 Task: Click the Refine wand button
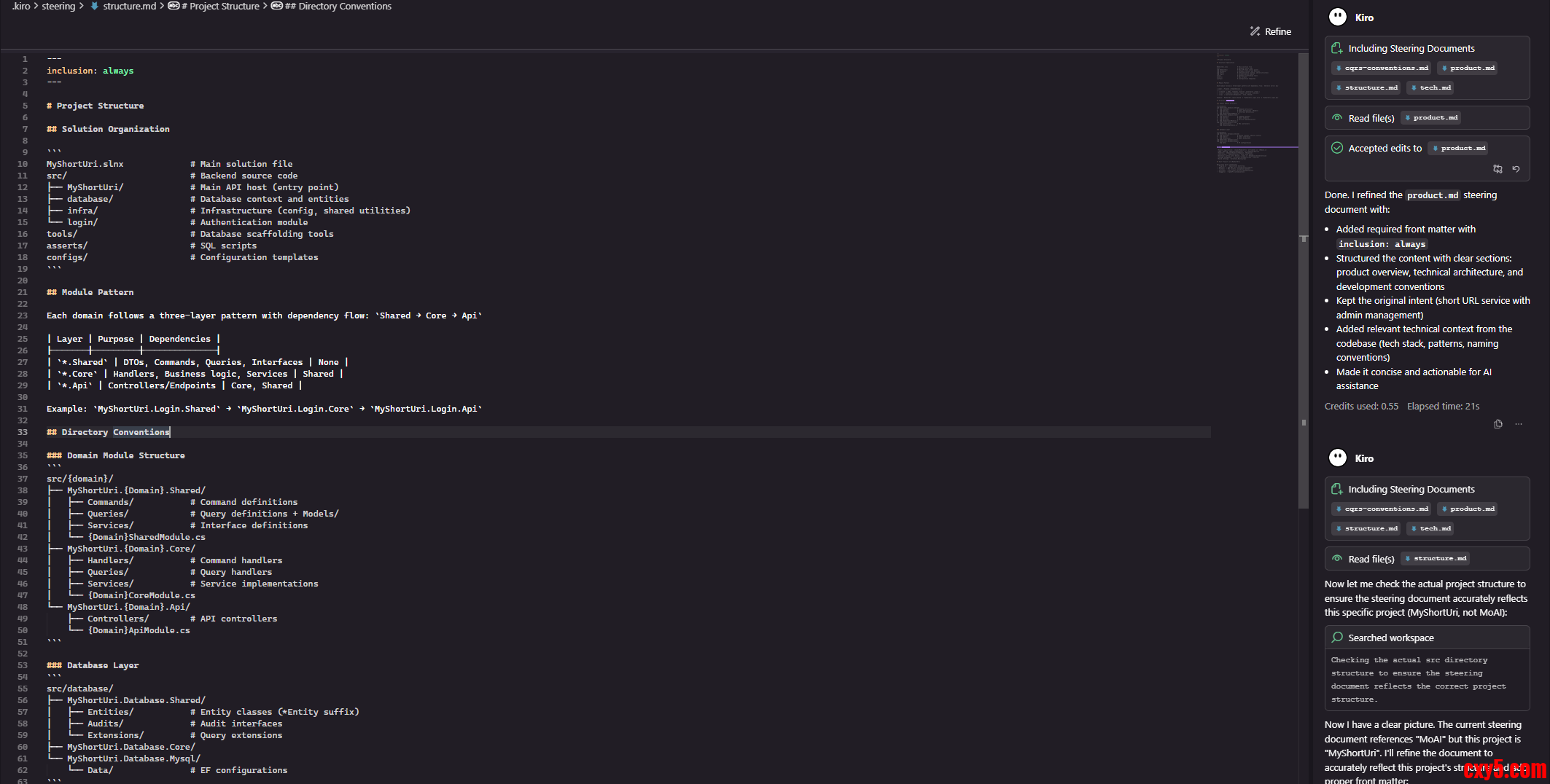[x=1270, y=31]
